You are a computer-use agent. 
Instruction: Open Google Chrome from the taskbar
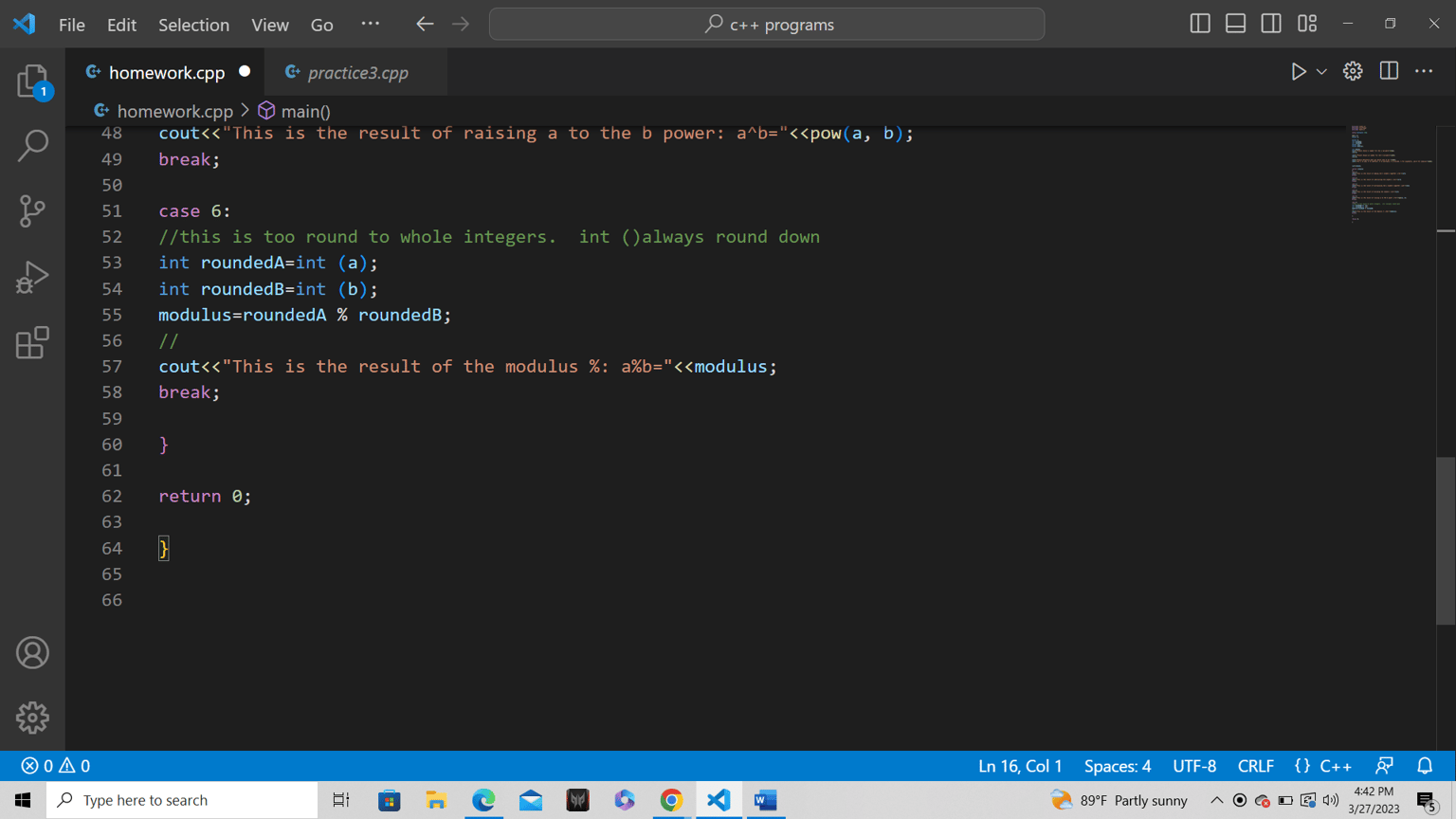[x=671, y=800]
